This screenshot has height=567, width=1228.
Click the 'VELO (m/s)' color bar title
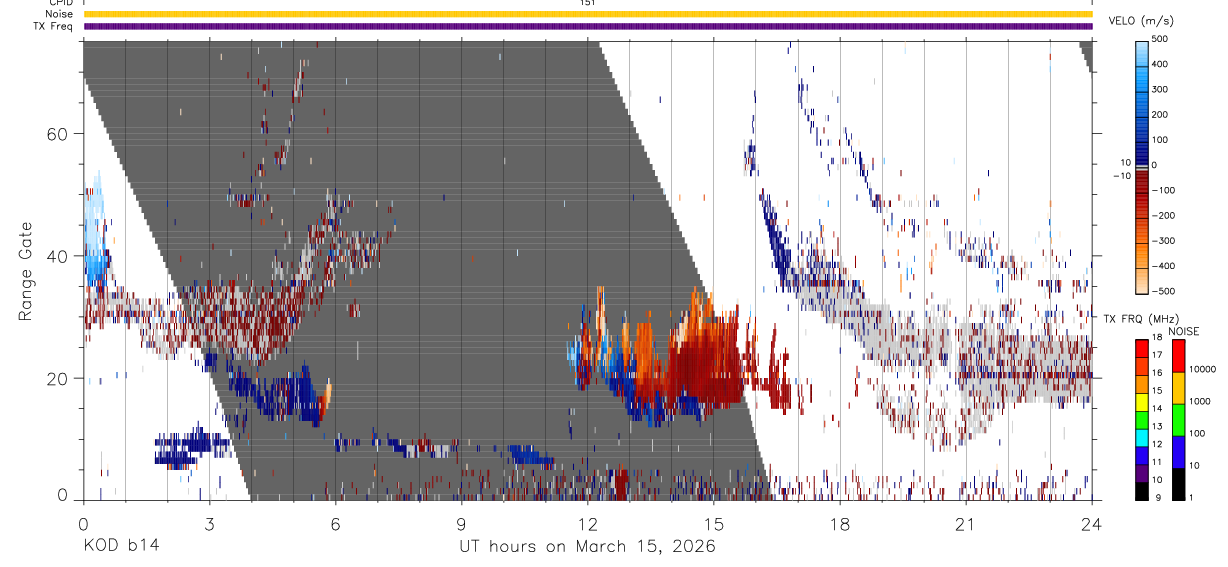(1142, 22)
